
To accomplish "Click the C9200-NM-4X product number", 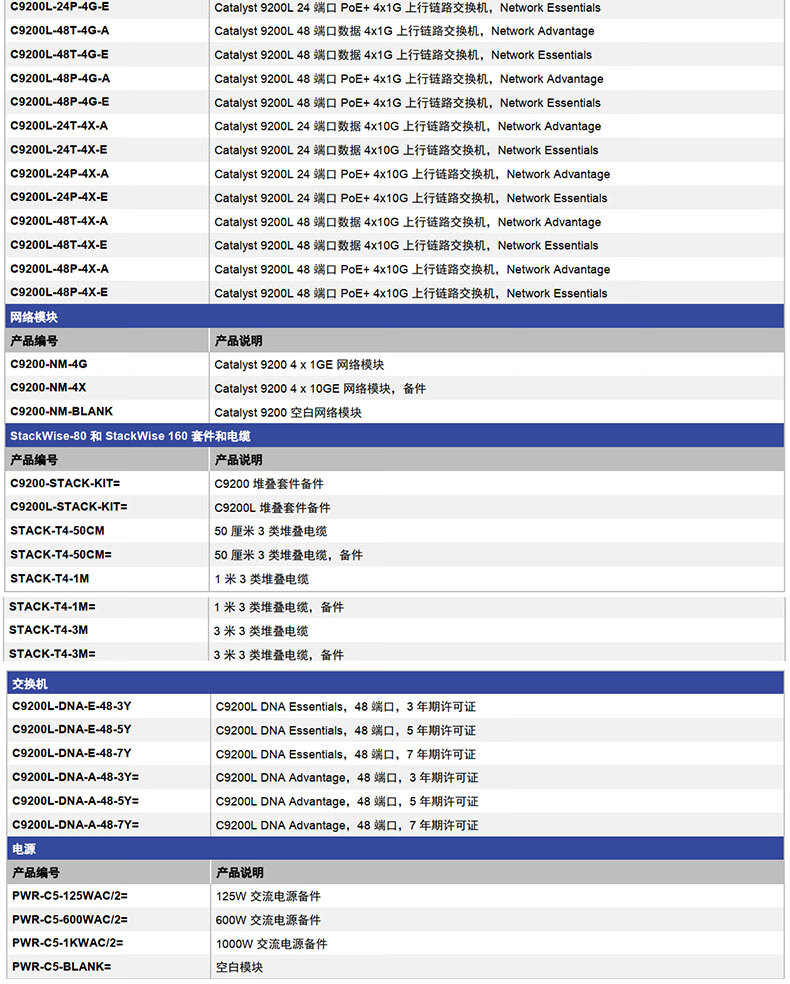I will 48,388.
